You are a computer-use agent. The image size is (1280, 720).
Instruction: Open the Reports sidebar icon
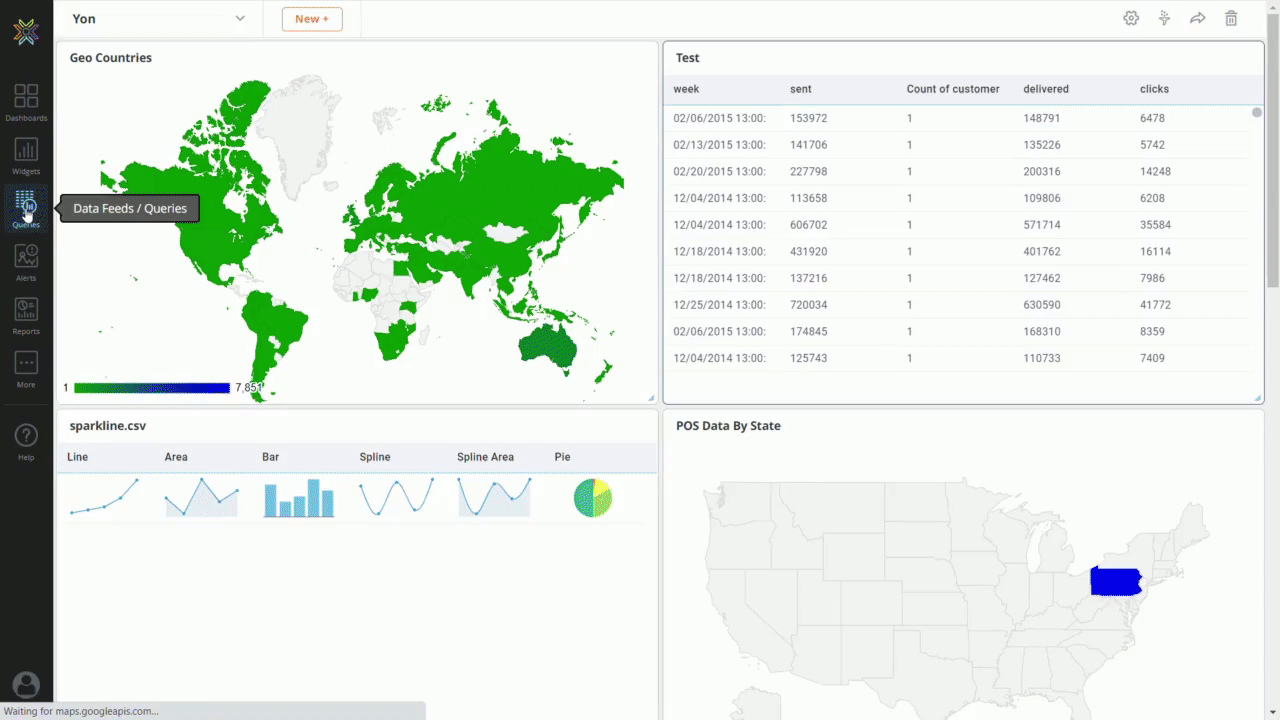(26, 311)
